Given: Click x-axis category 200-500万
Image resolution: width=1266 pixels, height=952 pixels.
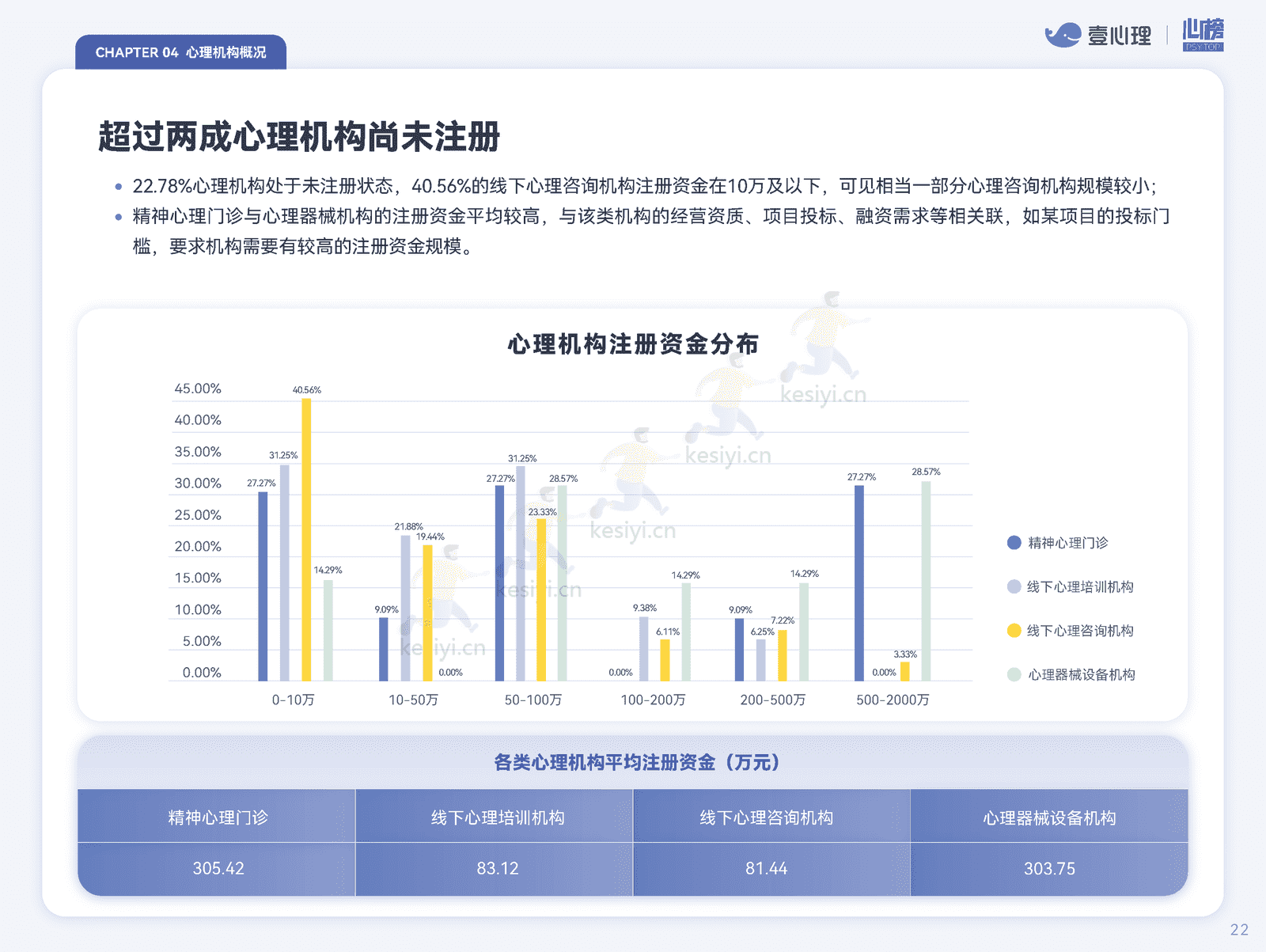Looking at the screenshot, I should [773, 700].
